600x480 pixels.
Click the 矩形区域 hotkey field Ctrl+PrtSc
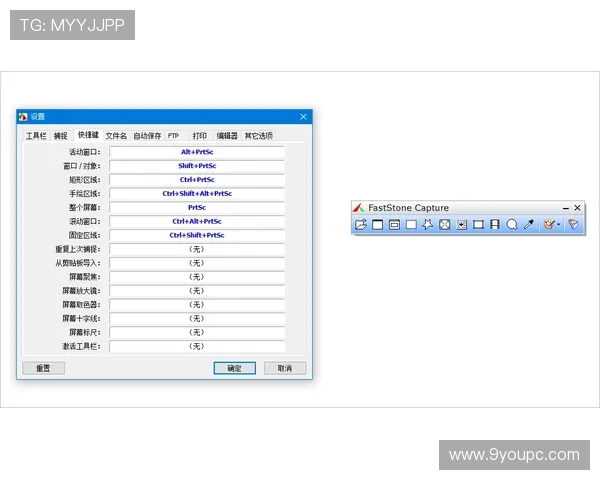coord(197,180)
